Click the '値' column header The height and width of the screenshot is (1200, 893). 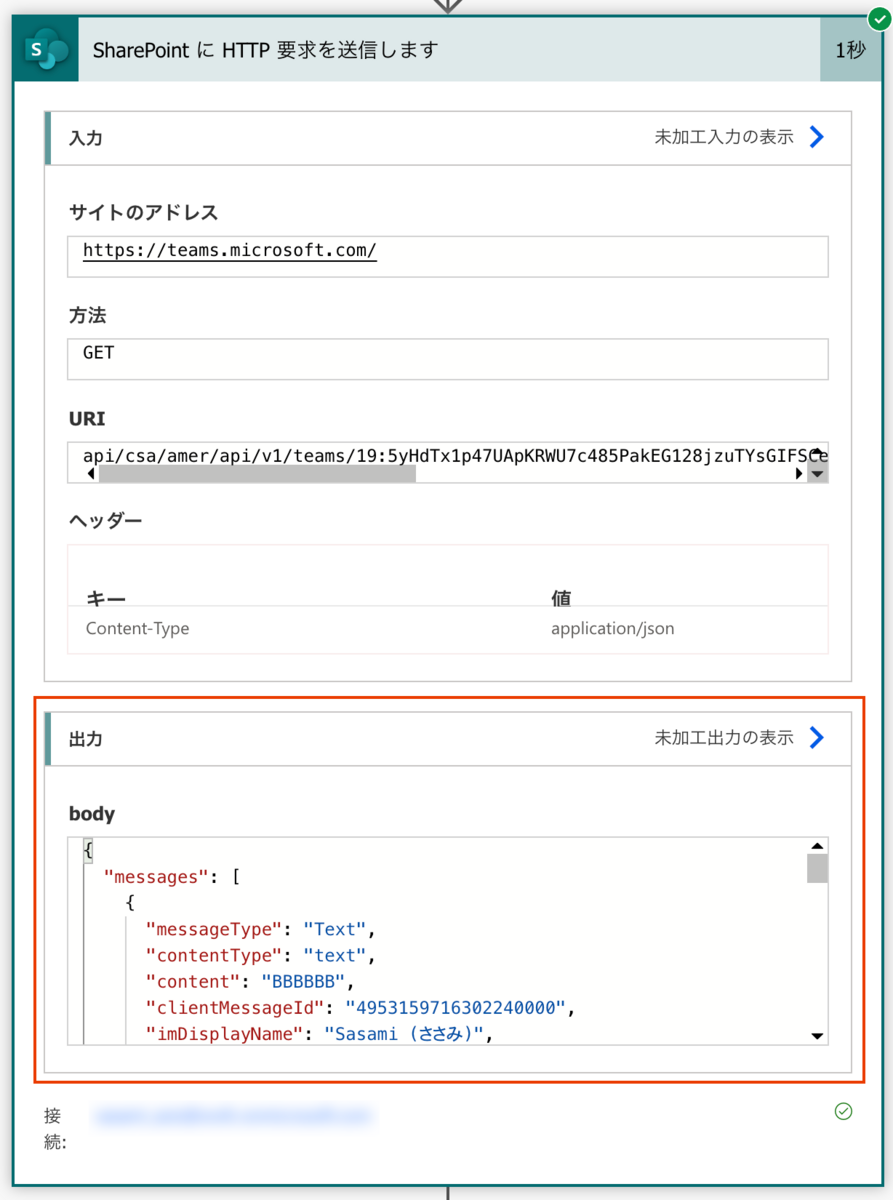click(x=561, y=598)
